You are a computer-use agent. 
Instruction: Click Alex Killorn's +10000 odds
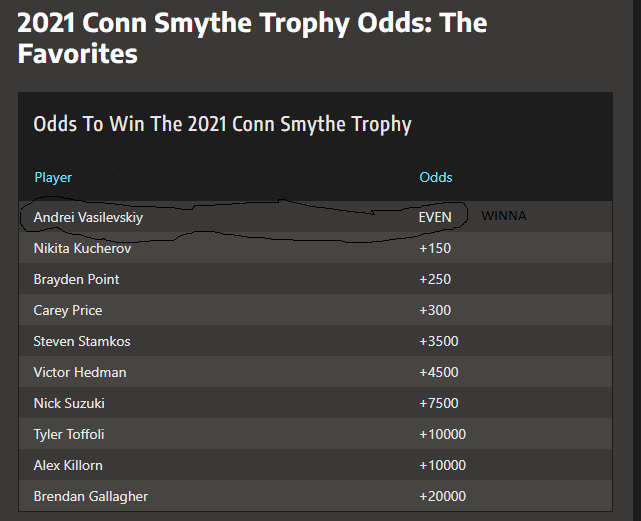(x=442, y=465)
